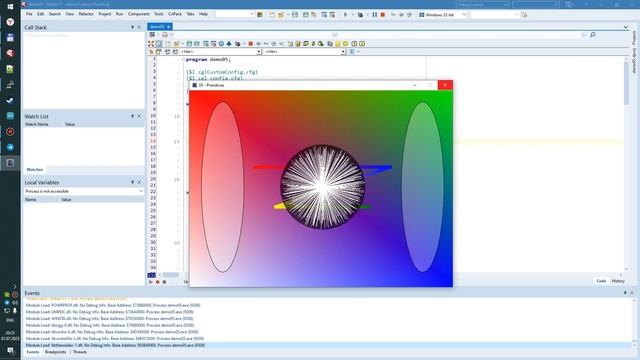Click the Value column header in Watch List
Viewport: 640px width, 360px height.
70,124
